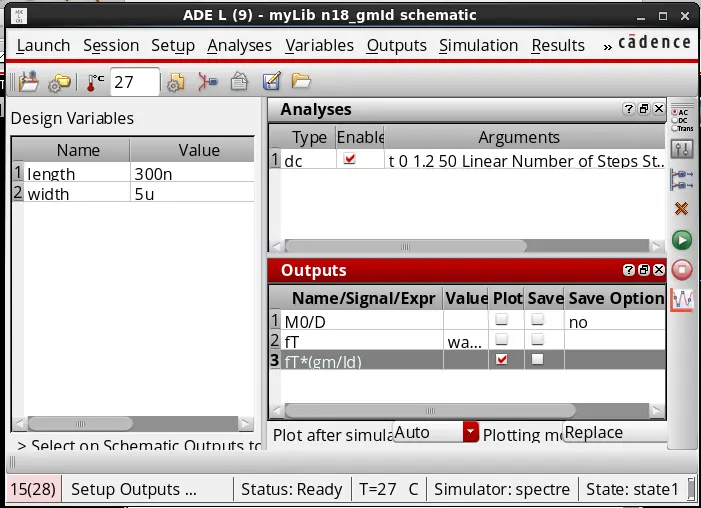The image size is (701, 508).
Task: Click the Choose Analyses AC/DC/Trans icon
Action: [682, 119]
